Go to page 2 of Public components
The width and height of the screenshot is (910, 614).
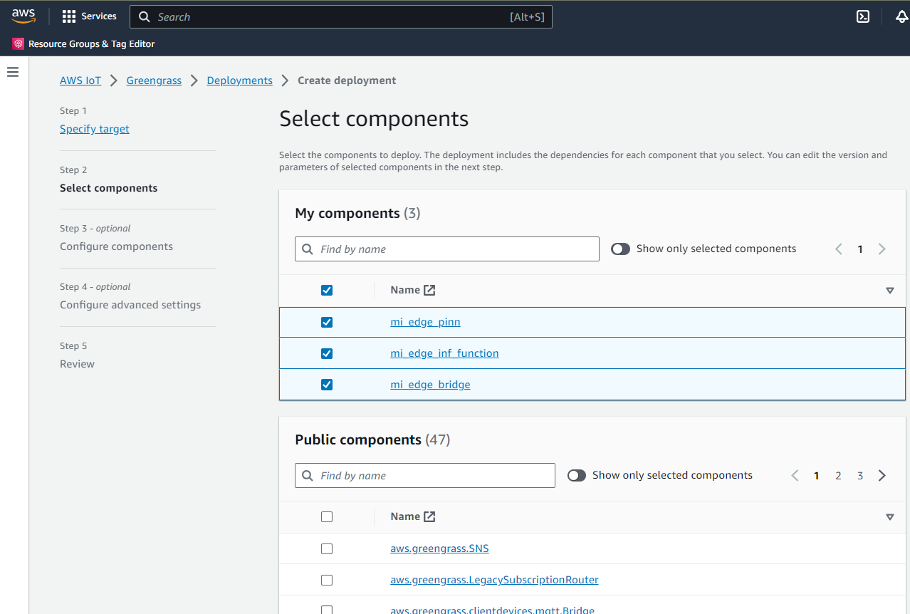[838, 476]
